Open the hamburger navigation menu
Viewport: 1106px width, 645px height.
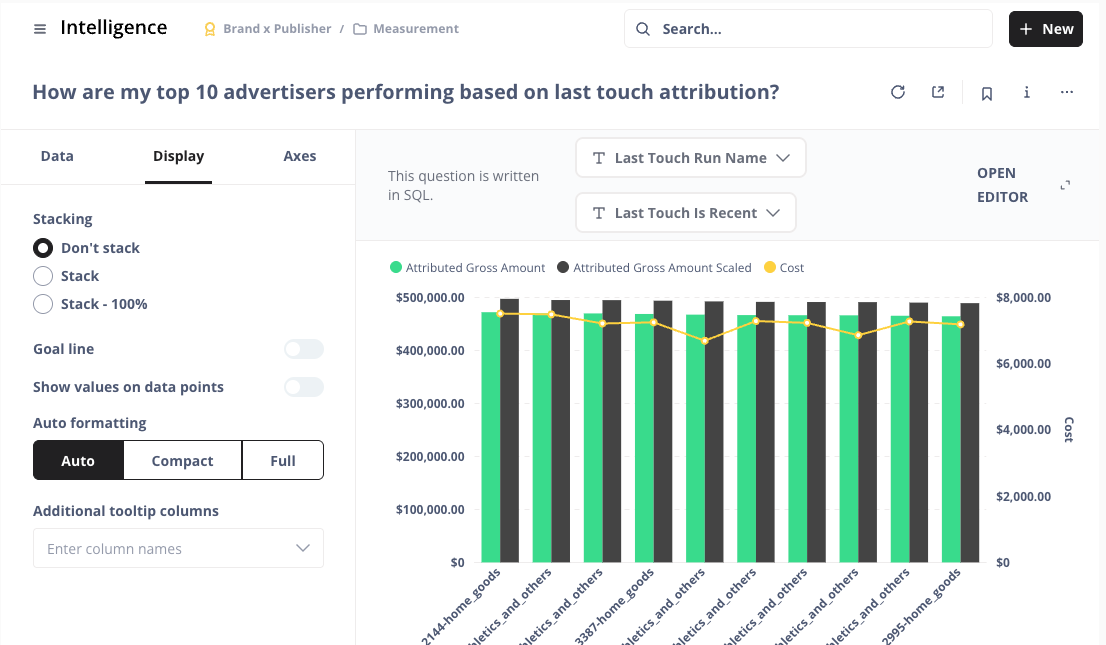[x=40, y=29]
